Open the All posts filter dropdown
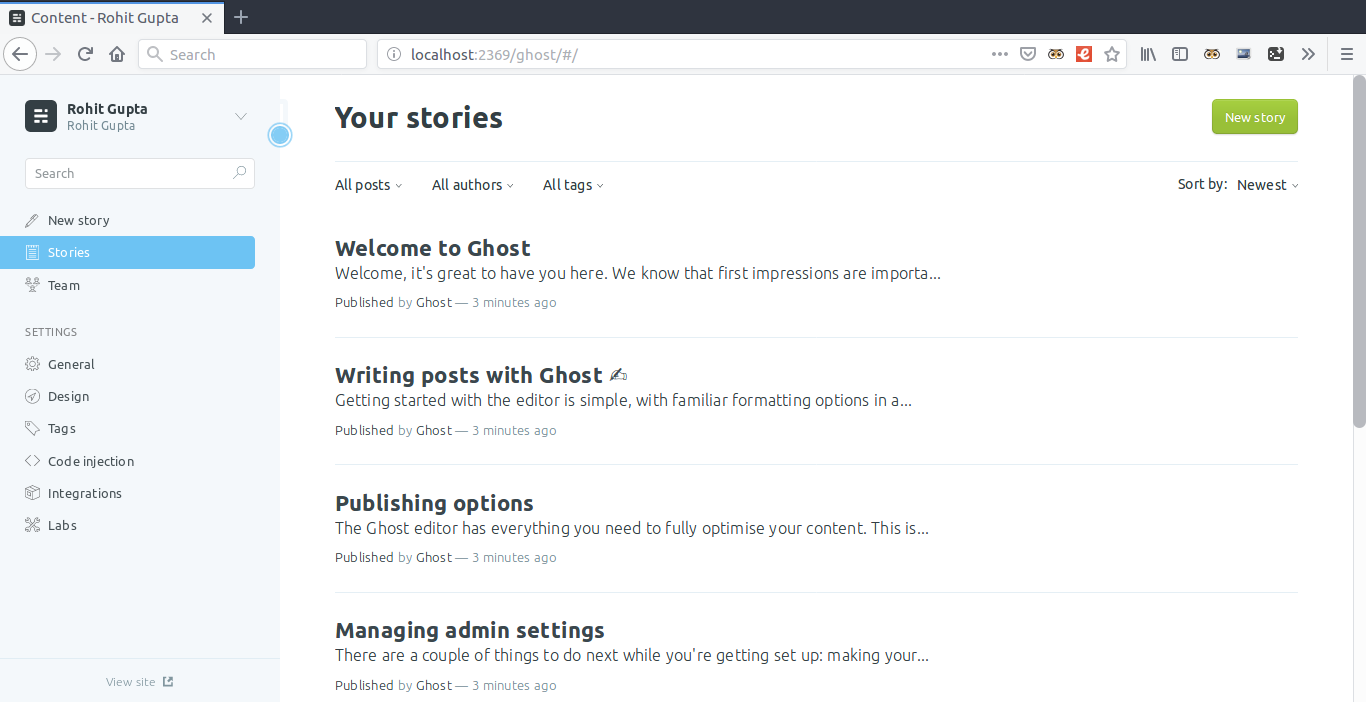The width and height of the screenshot is (1366, 702). (x=368, y=185)
